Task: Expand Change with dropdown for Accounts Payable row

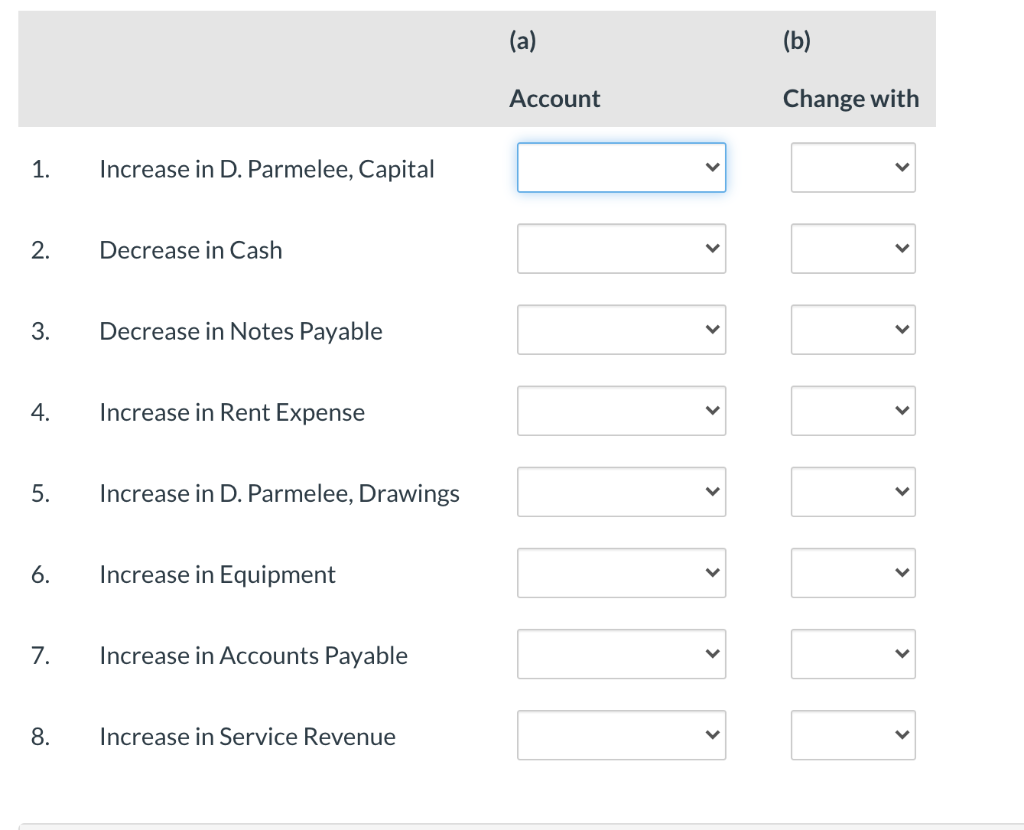Action: click(852, 654)
